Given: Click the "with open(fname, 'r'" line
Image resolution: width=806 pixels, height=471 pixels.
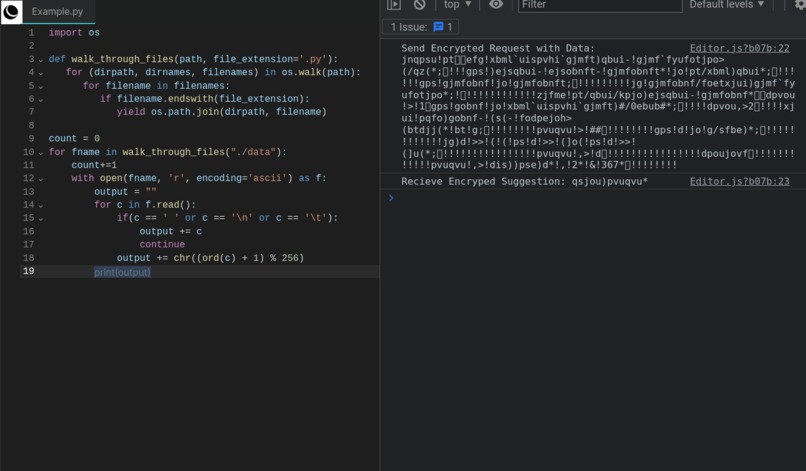Looking at the screenshot, I should [x=199, y=178].
